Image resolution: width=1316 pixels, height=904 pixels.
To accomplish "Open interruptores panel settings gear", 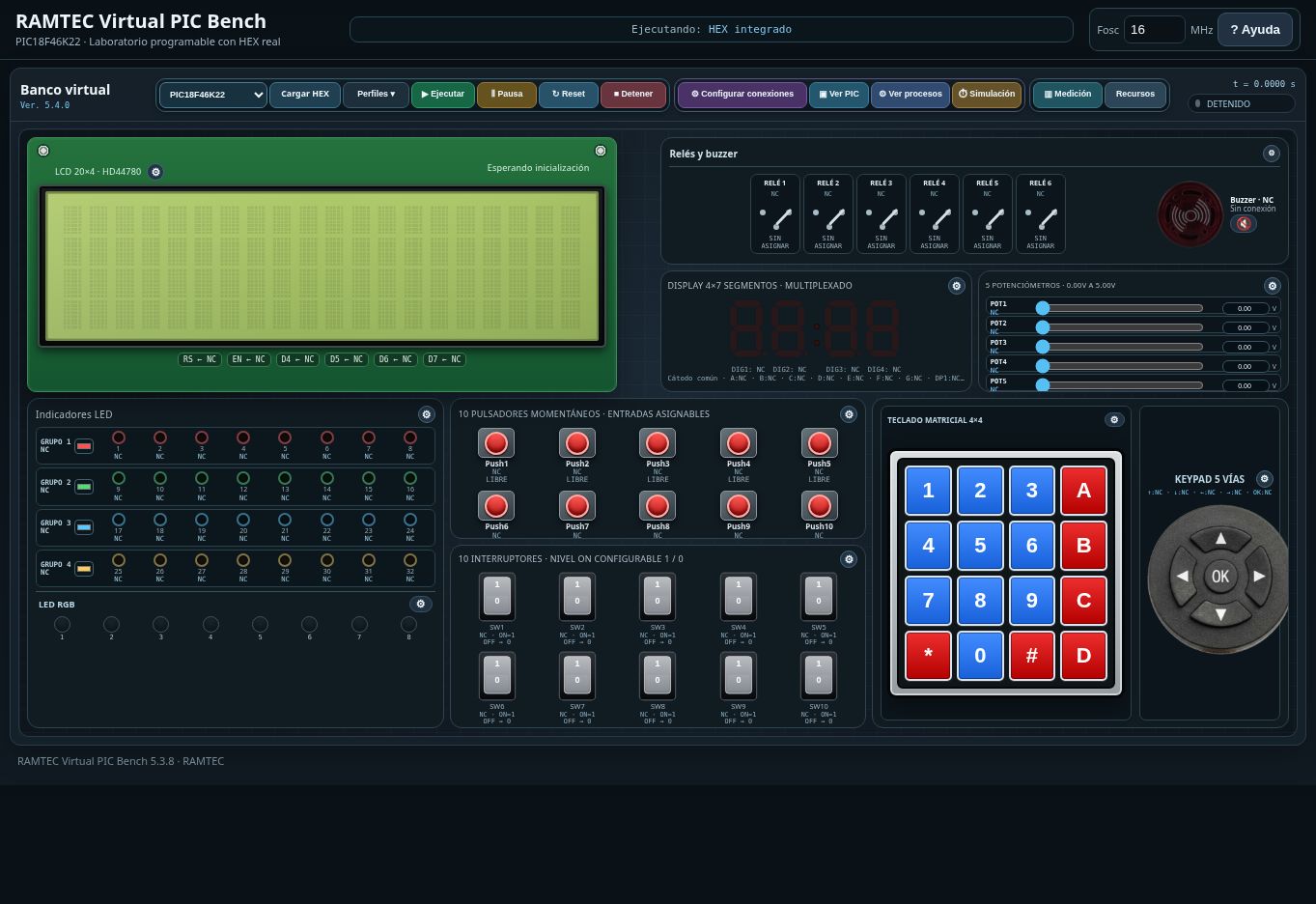I will (x=848, y=559).
